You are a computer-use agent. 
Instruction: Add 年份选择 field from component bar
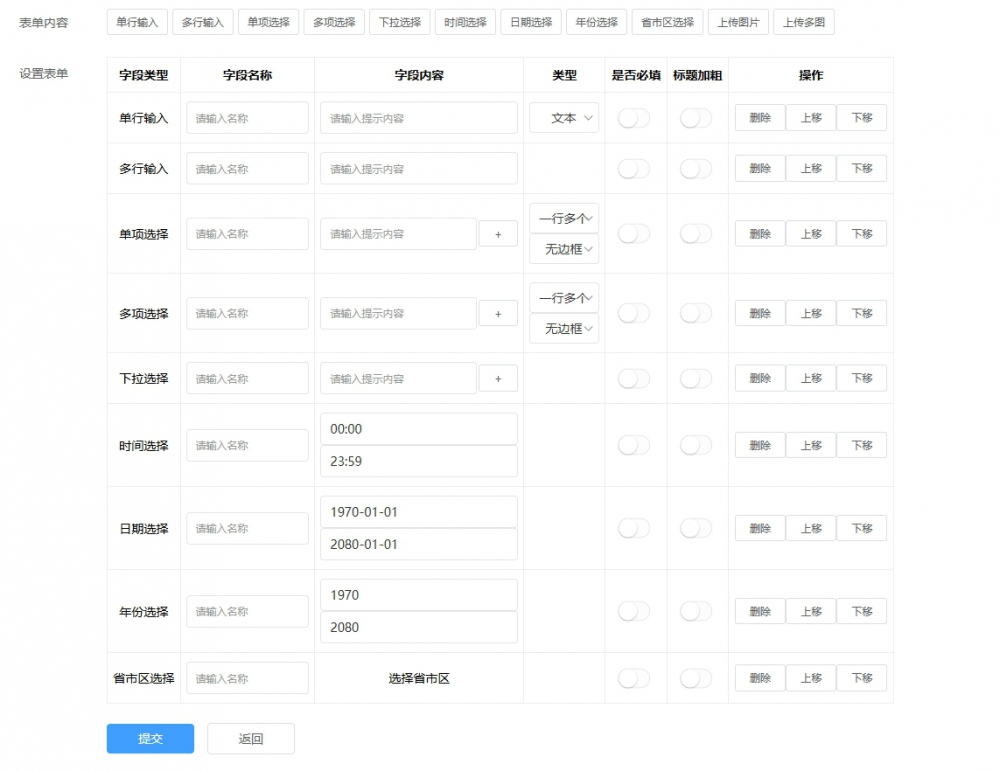[596, 22]
